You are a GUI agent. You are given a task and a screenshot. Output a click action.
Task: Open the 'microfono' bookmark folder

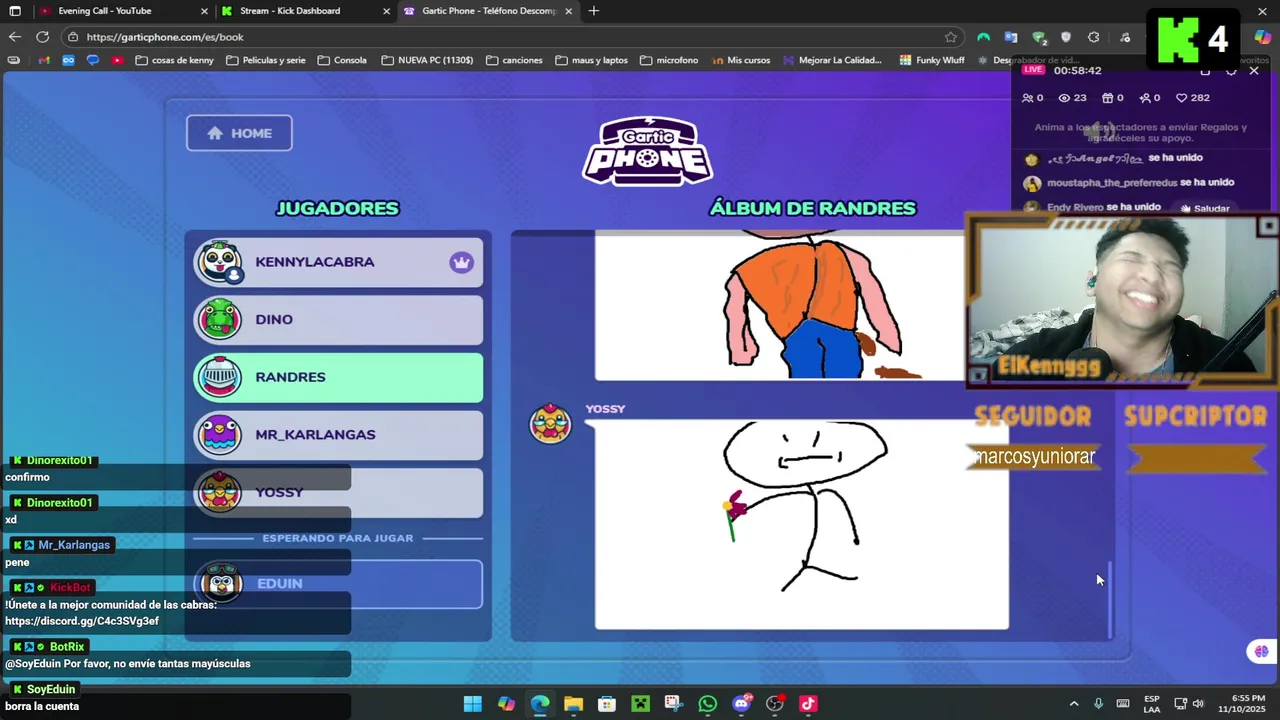669,60
